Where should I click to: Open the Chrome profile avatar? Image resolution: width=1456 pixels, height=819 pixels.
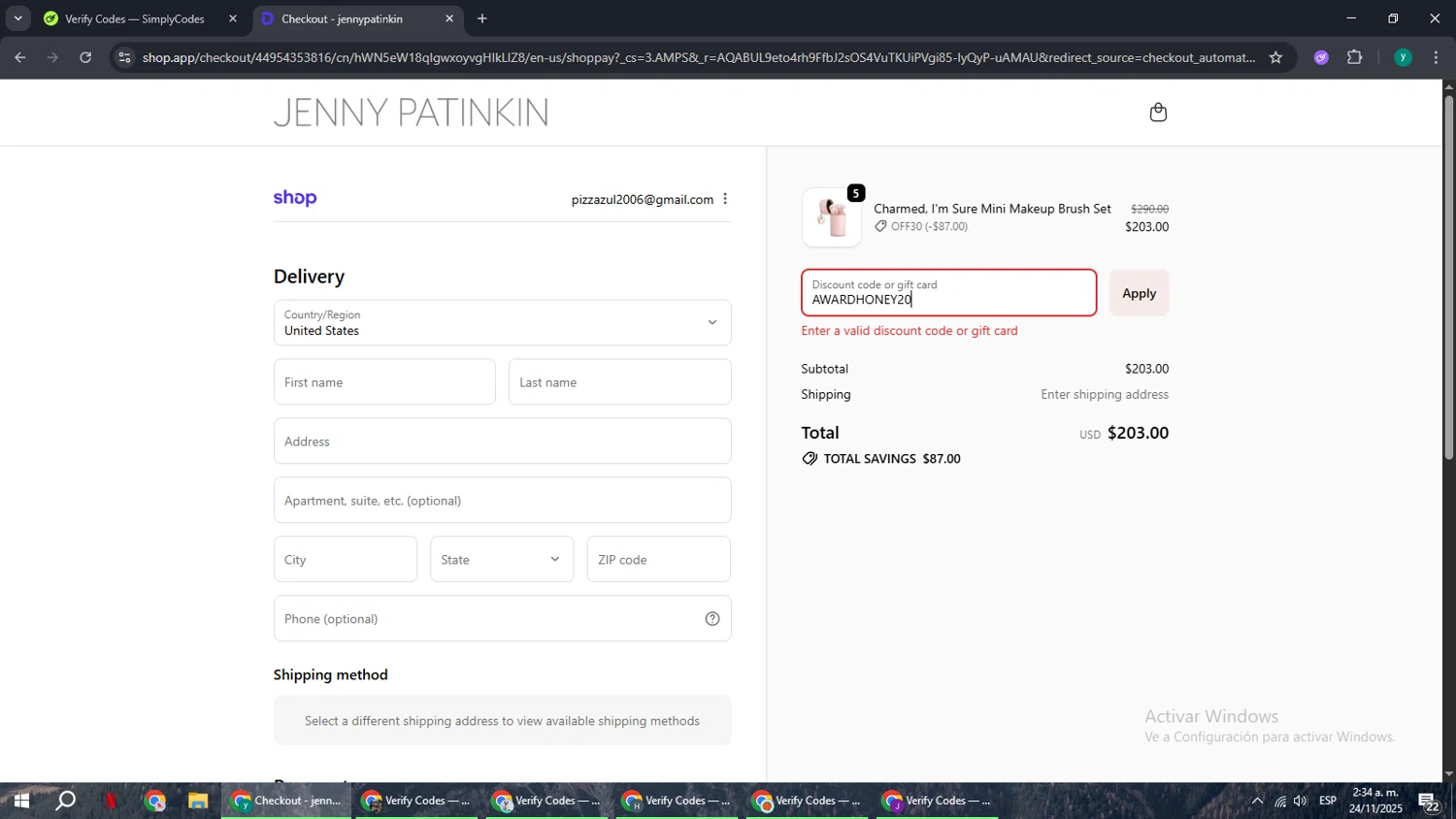pyautogui.click(x=1403, y=57)
